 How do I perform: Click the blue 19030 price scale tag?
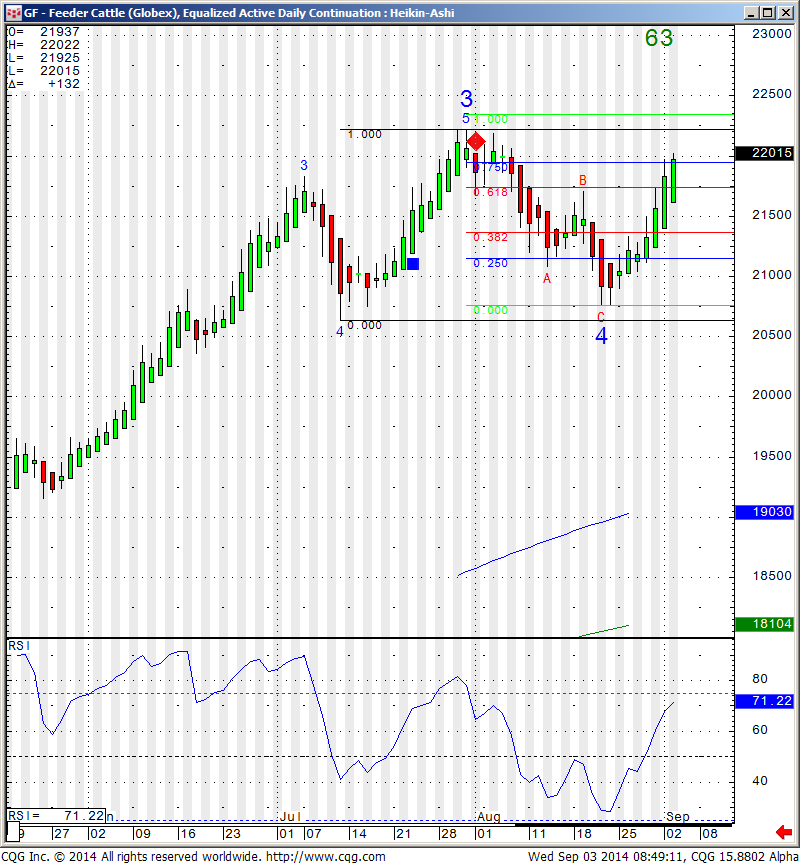tap(764, 512)
